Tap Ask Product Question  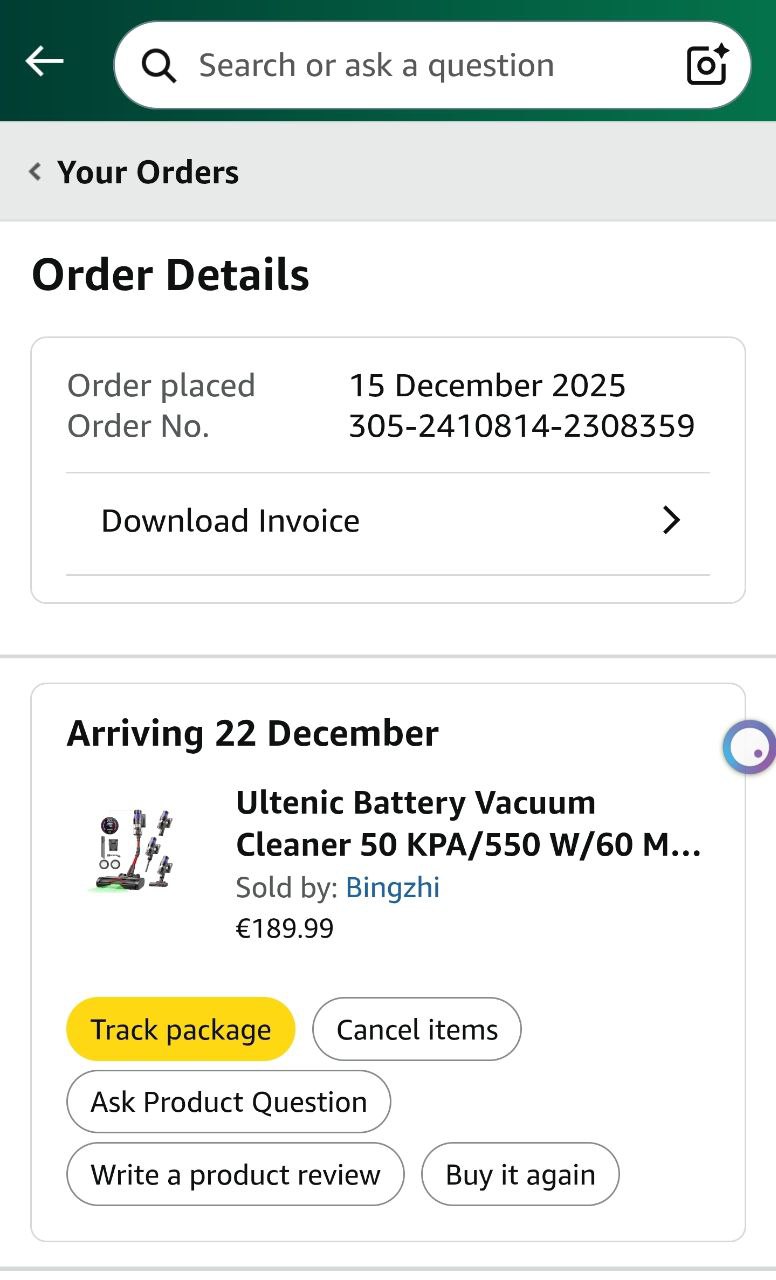(x=229, y=1102)
